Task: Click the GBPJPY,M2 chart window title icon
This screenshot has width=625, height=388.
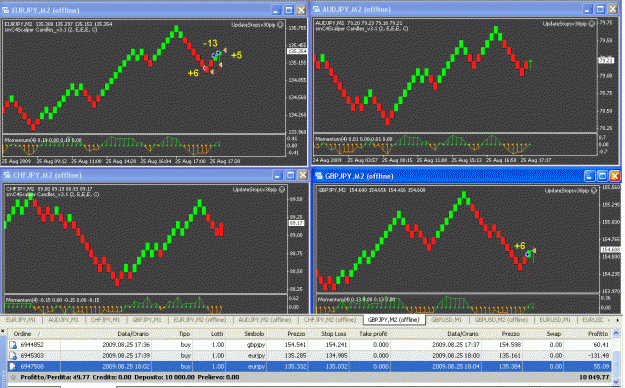Action: coord(318,176)
